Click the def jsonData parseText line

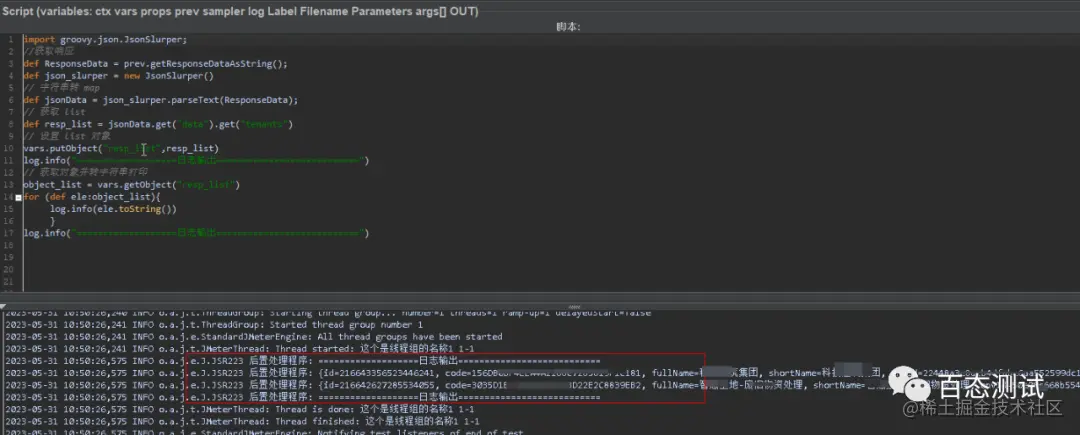(x=160, y=100)
